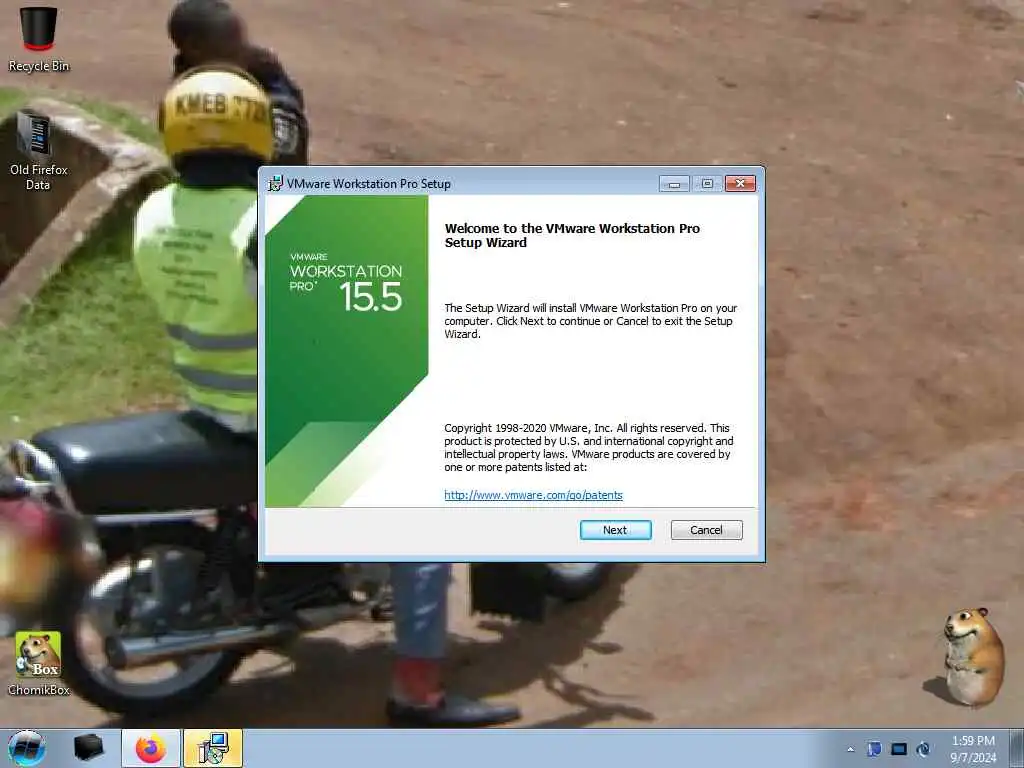Select the Recycle Bin desktop icon
1024x768 pixels.
[x=39, y=38]
